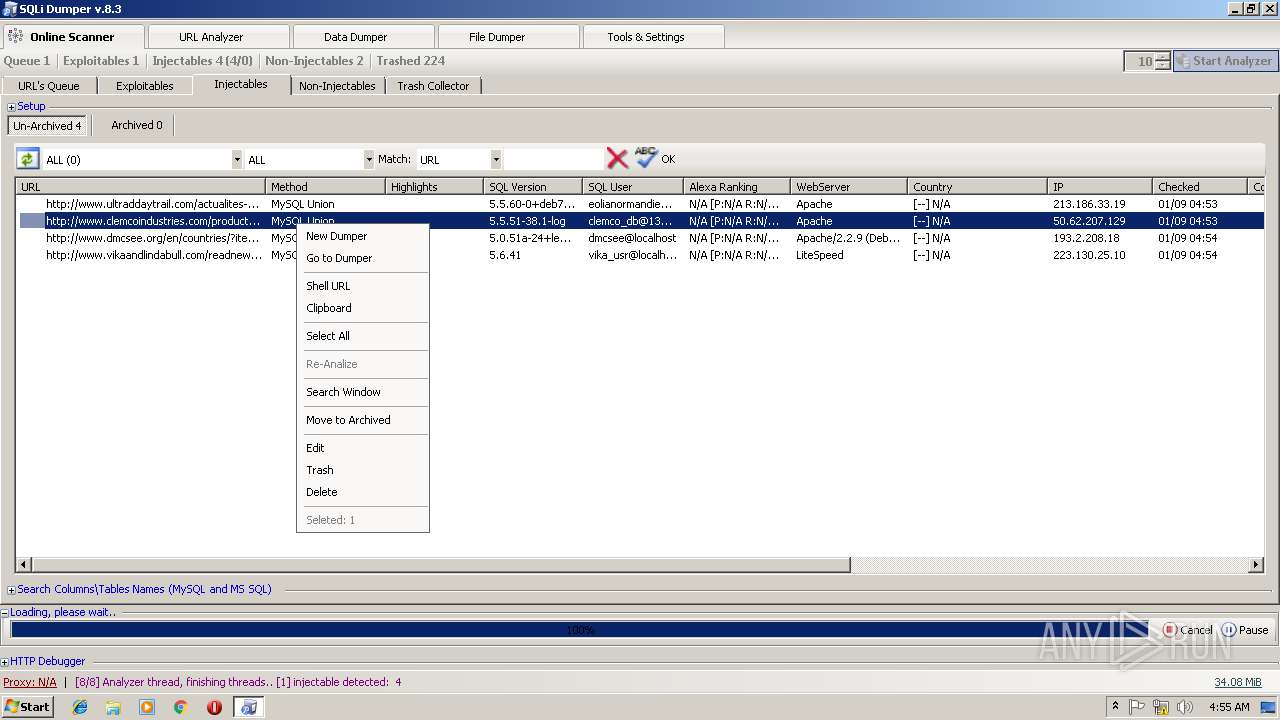Select the Archived 0 tab
This screenshot has height=720, width=1280.
tap(137, 125)
